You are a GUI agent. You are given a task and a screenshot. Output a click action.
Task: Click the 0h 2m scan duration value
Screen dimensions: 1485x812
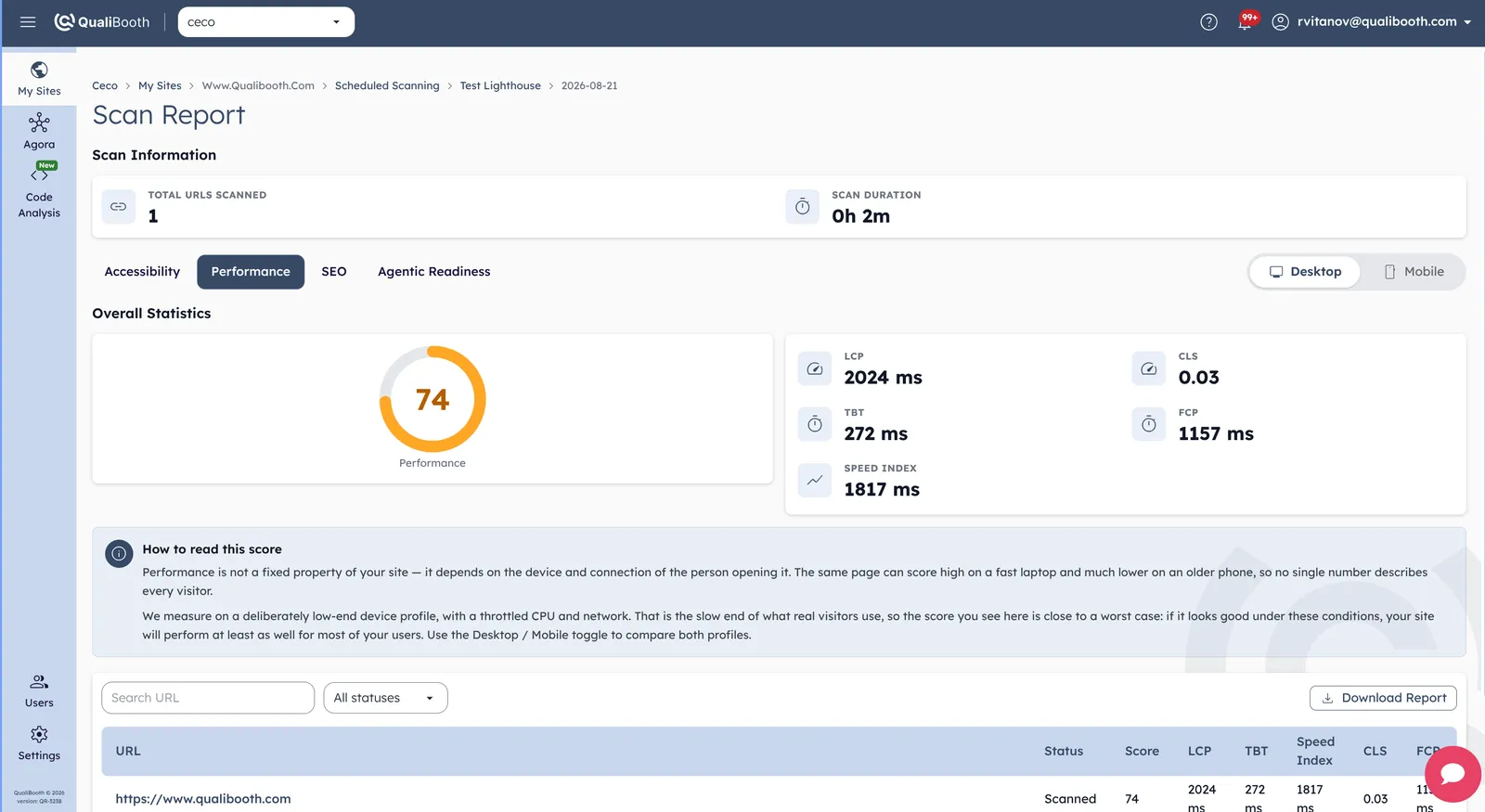(860, 216)
